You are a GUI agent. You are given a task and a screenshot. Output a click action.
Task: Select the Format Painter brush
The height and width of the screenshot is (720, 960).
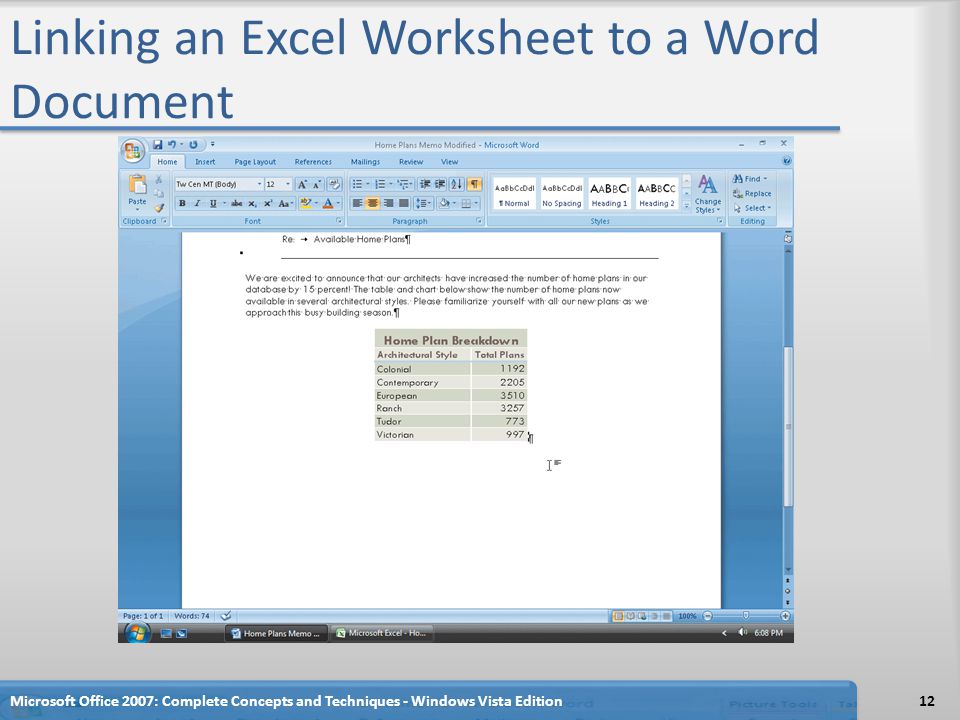pyautogui.click(x=159, y=208)
